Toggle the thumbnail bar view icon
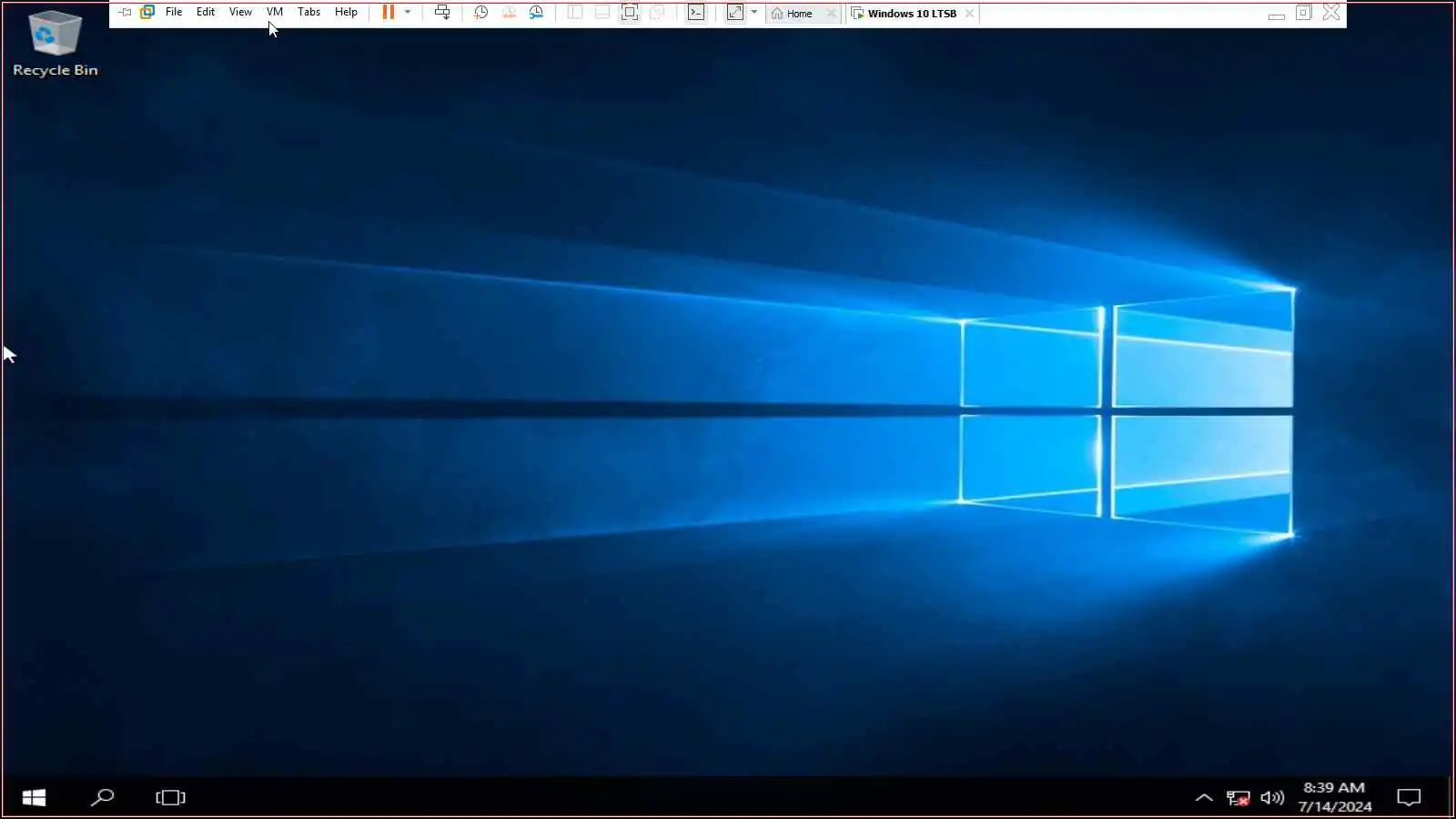The image size is (1456, 819). (602, 12)
